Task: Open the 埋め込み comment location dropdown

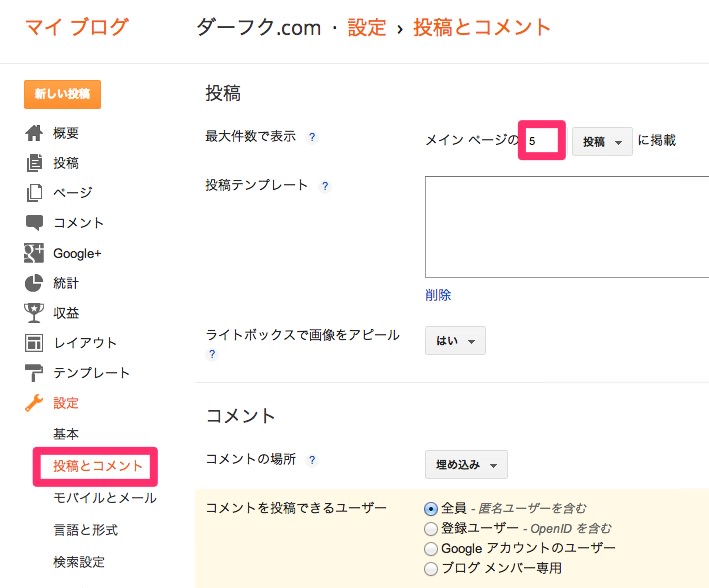Action: coord(466,465)
